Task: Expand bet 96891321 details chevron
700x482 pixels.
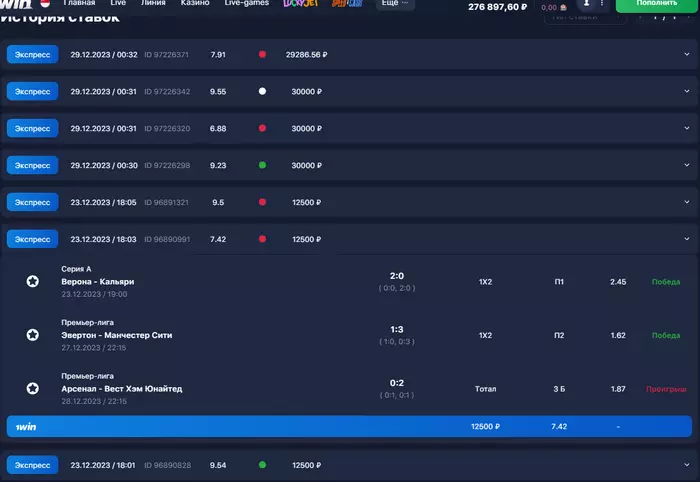Action: [x=687, y=202]
